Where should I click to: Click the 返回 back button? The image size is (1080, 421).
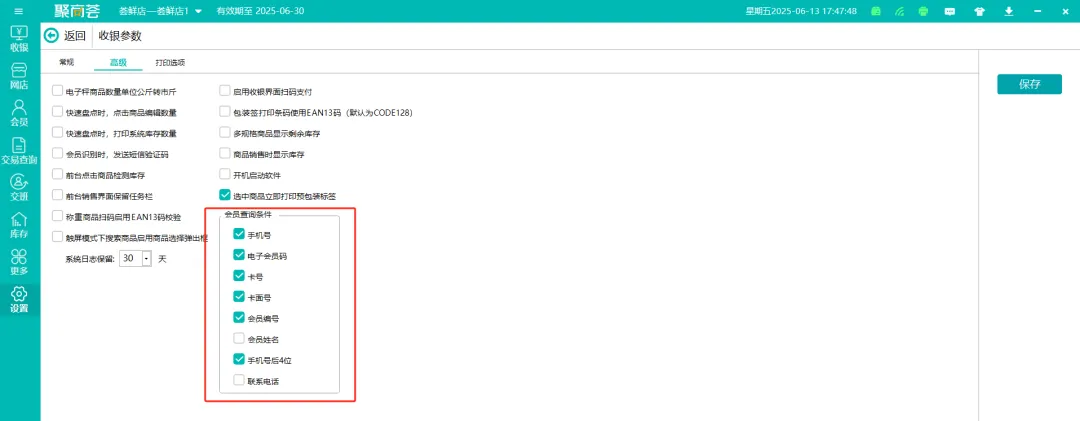coord(66,36)
